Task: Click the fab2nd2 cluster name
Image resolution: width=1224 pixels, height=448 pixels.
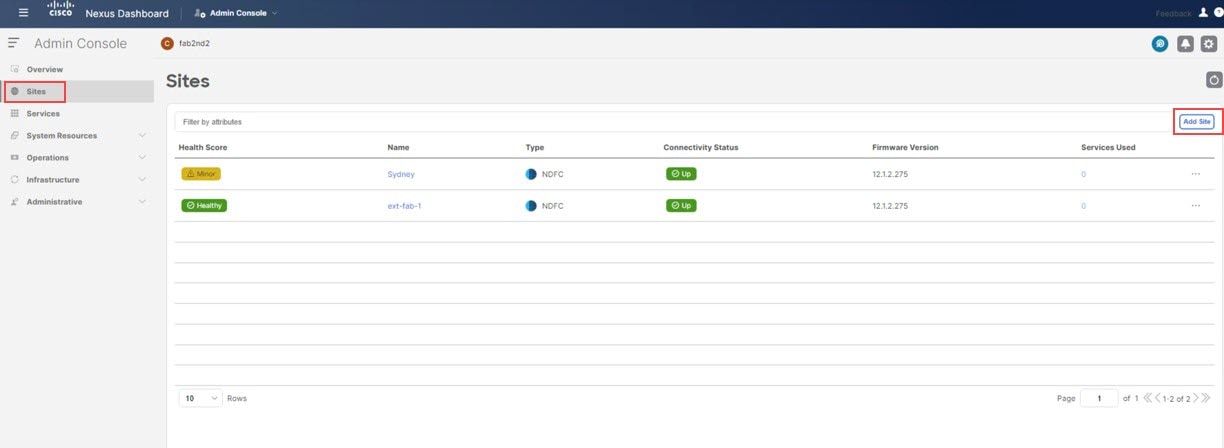Action: (194, 44)
